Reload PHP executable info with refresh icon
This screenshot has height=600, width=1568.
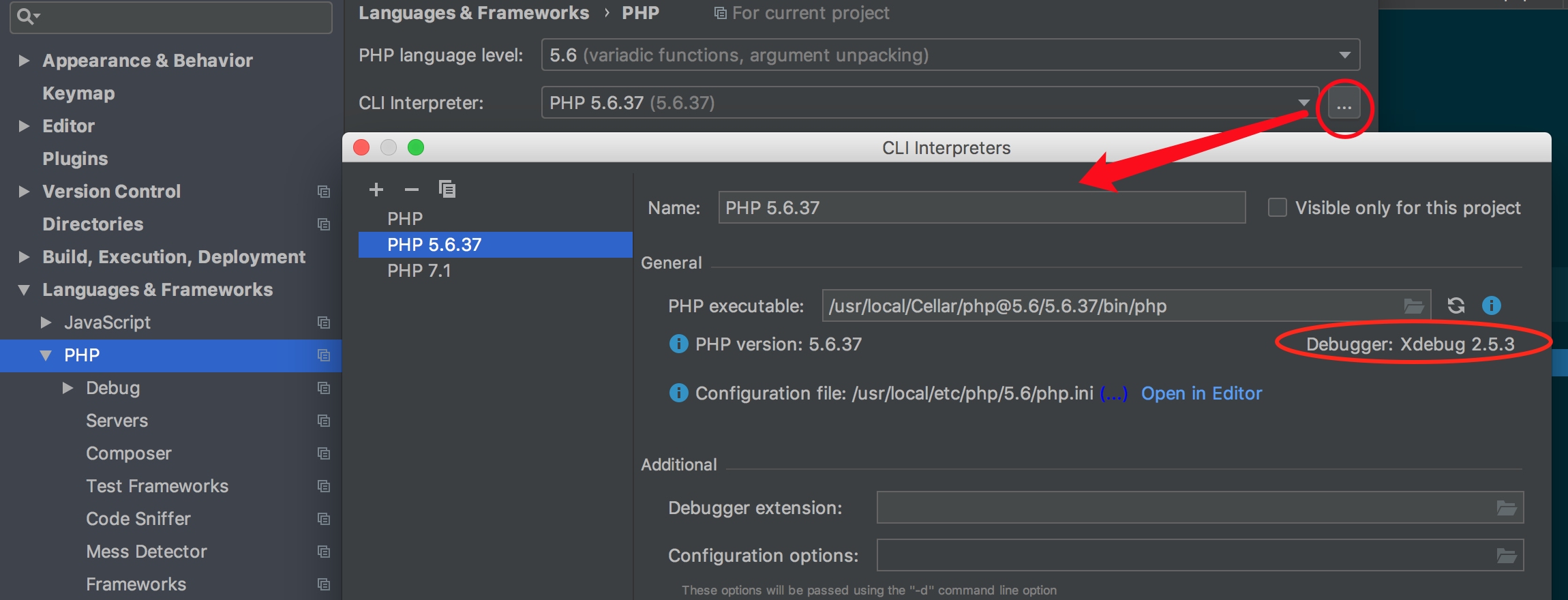pos(1456,305)
